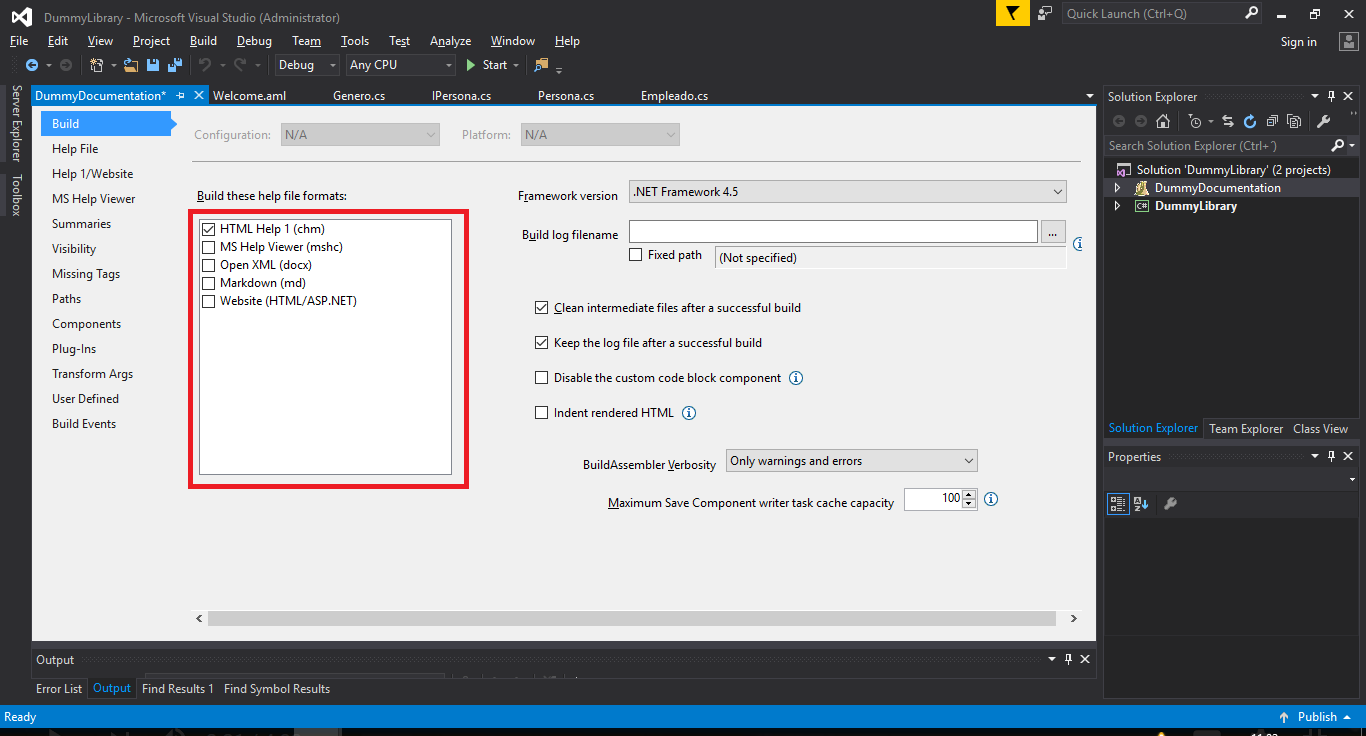Open the Analyze menu
This screenshot has width=1366, height=736.
pyautogui.click(x=450, y=41)
